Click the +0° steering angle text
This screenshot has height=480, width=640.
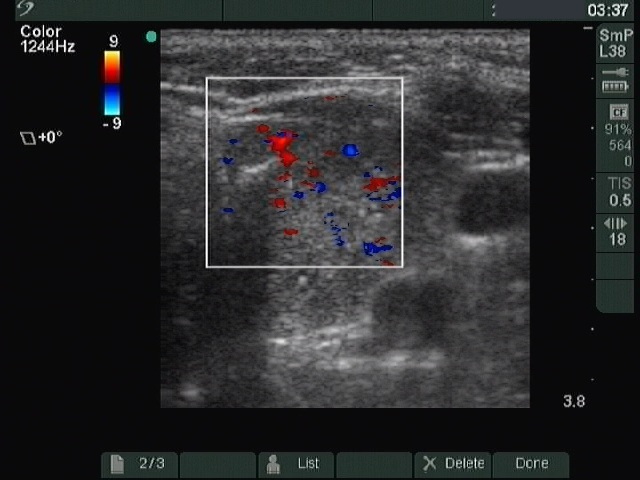coord(50,138)
